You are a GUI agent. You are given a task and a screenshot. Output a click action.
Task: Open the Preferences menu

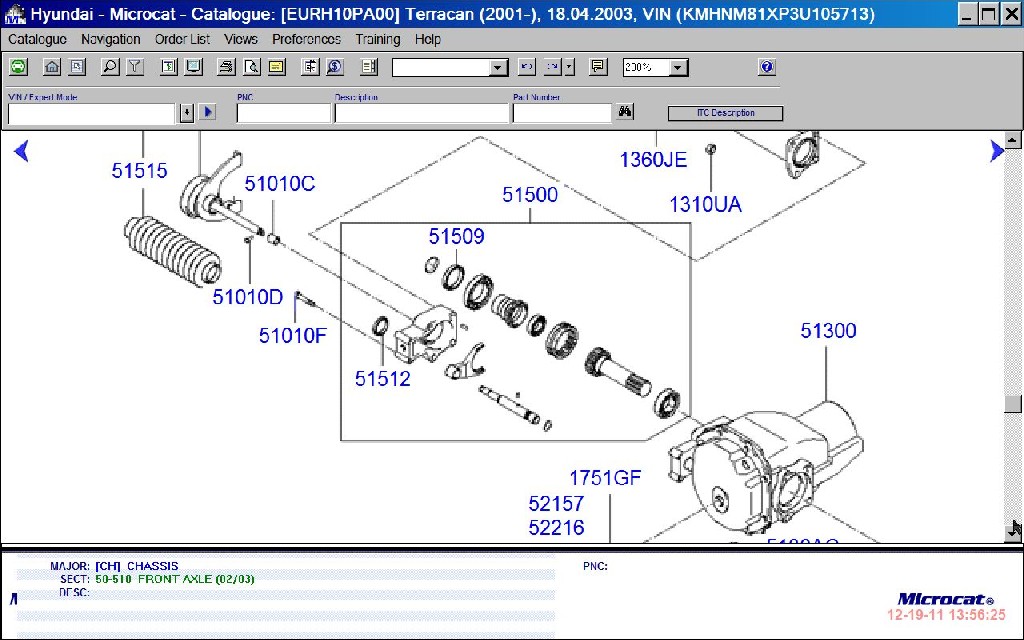(306, 40)
